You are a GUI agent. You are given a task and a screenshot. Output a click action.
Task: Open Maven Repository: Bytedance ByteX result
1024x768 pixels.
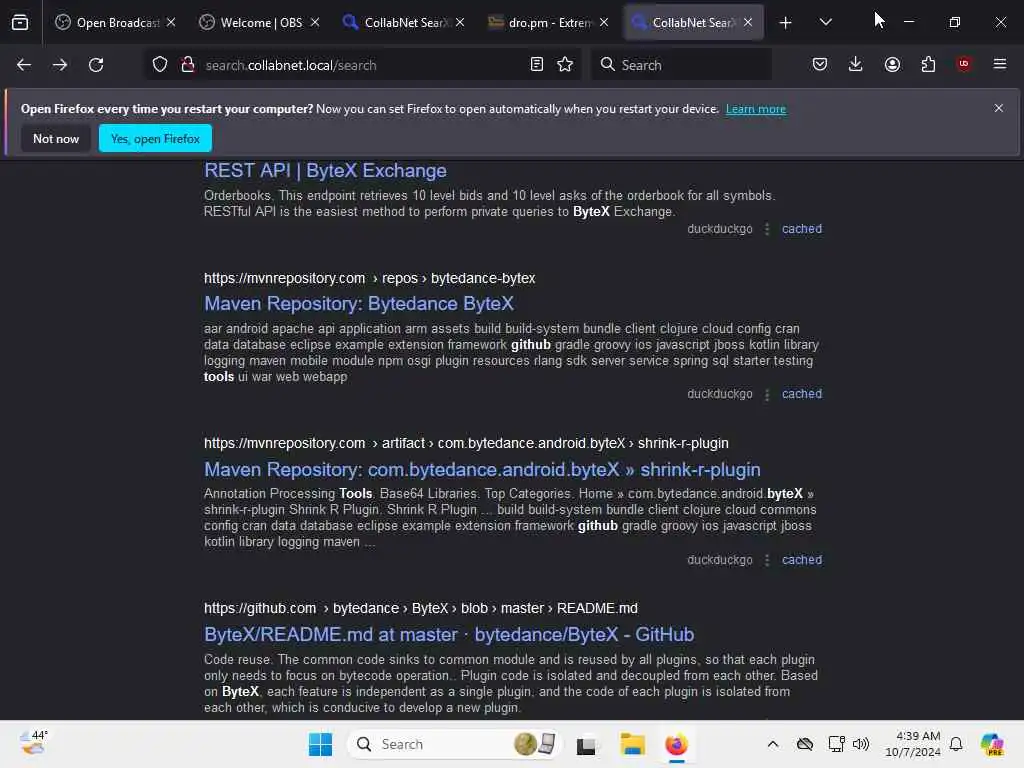coord(359,304)
